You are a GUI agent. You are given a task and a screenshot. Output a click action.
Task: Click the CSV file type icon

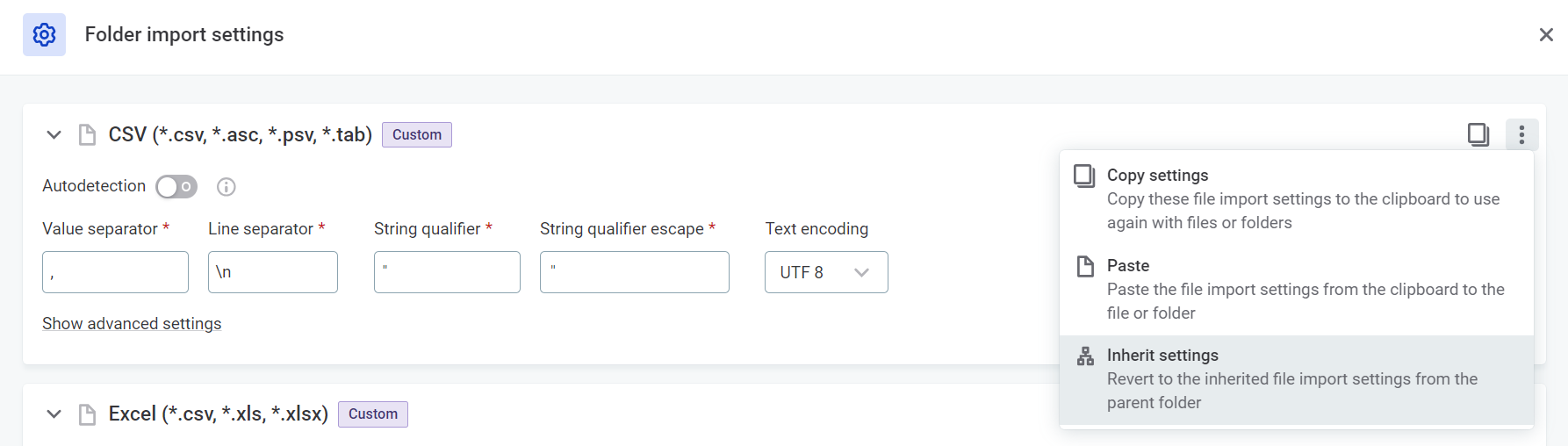[x=87, y=134]
